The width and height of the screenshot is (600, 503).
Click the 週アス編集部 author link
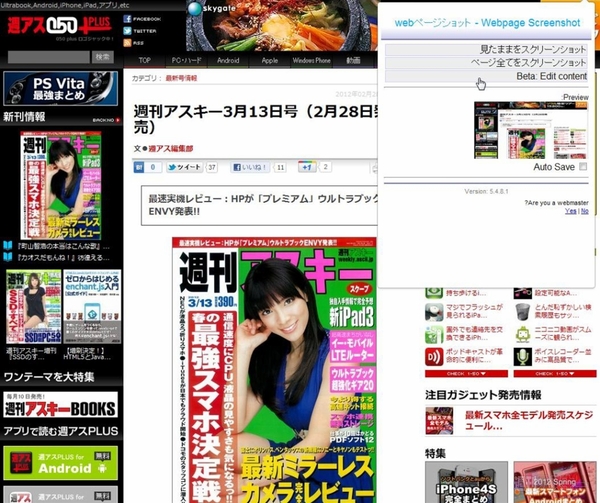point(171,149)
